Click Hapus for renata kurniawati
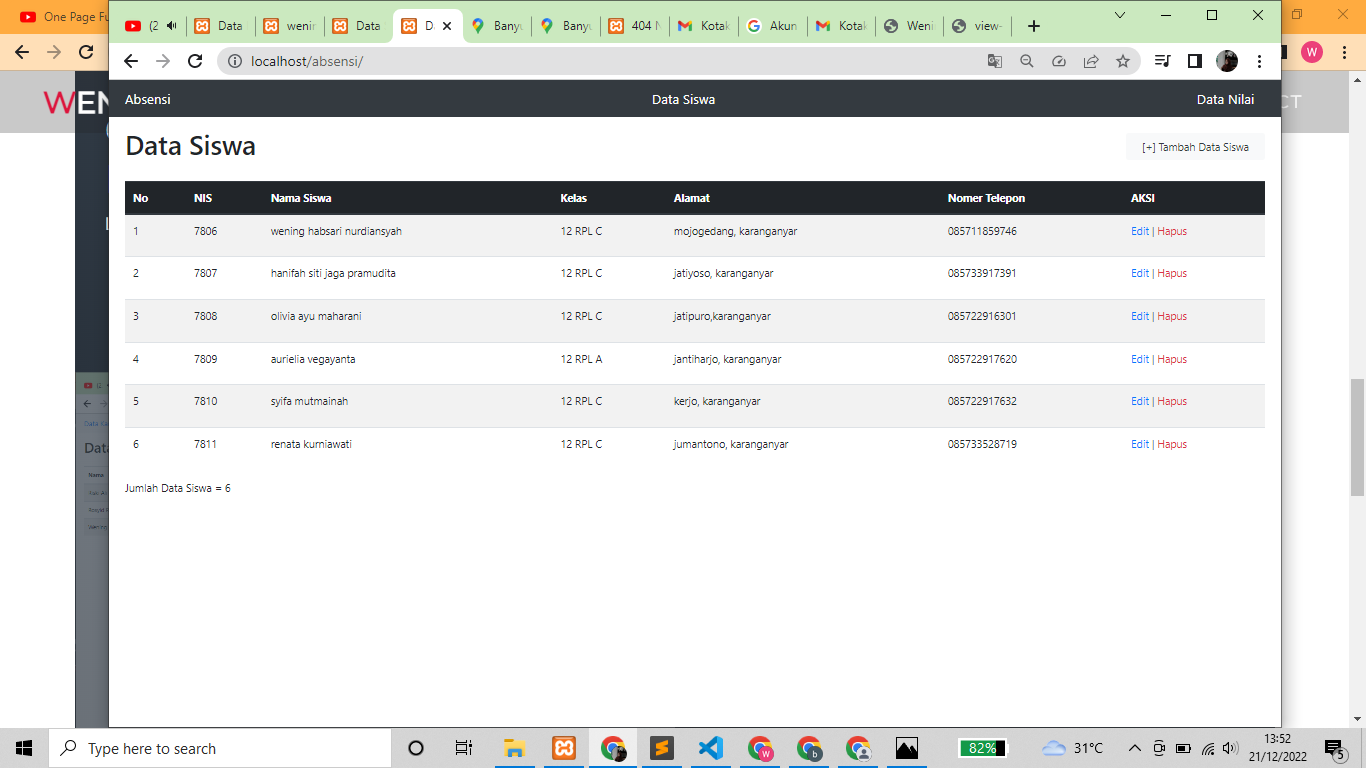This screenshot has height=768, width=1366. coord(1172,444)
